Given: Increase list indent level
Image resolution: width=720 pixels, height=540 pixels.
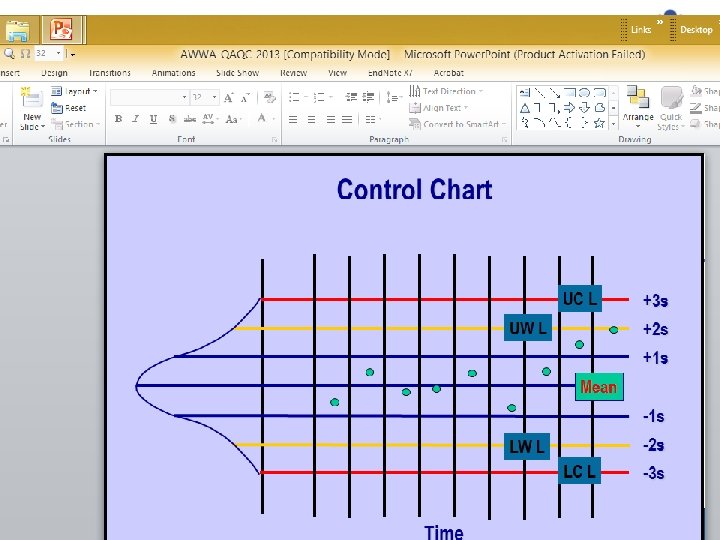Looking at the screenshot, I should (x=368, y=97).
